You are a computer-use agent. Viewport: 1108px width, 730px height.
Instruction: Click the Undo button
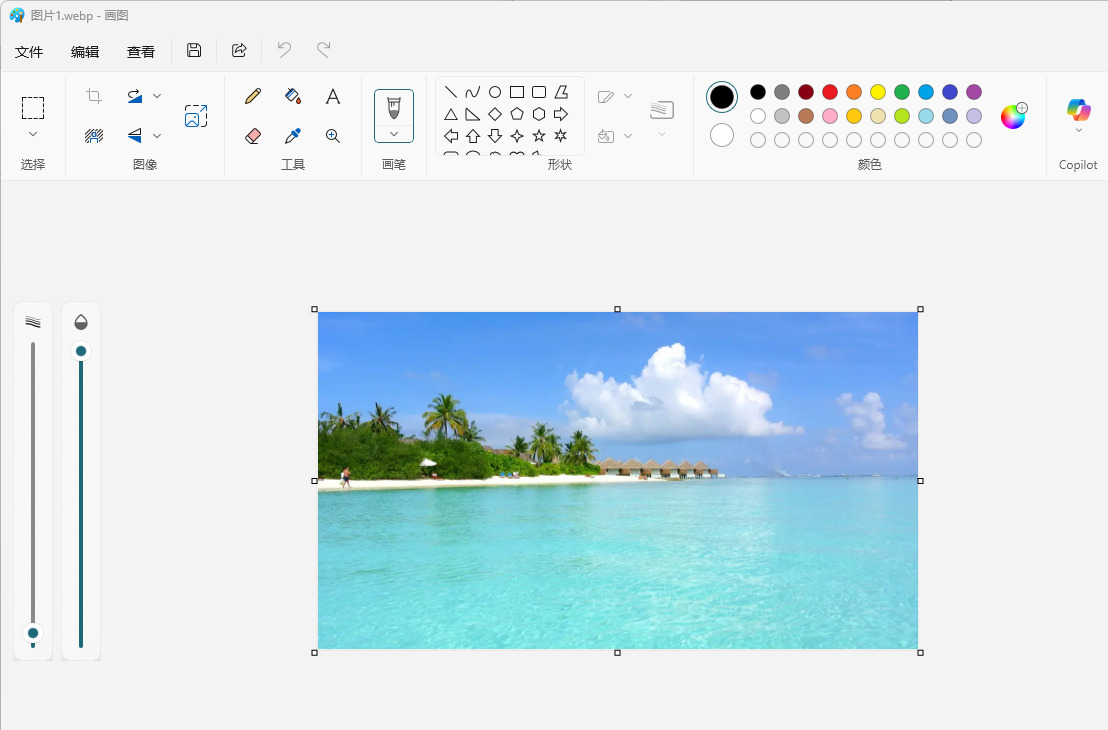click(x=284, y=50)
